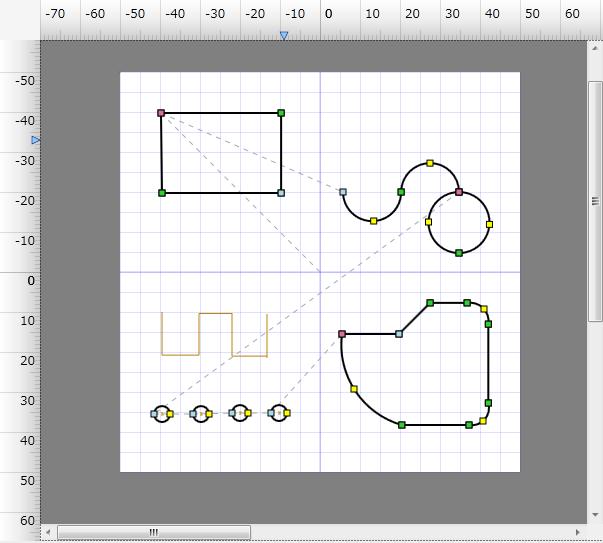Select the pink start handle of rounded polygon
The height and width of the screenshot is (543, 603).
[x=342, y=334]
